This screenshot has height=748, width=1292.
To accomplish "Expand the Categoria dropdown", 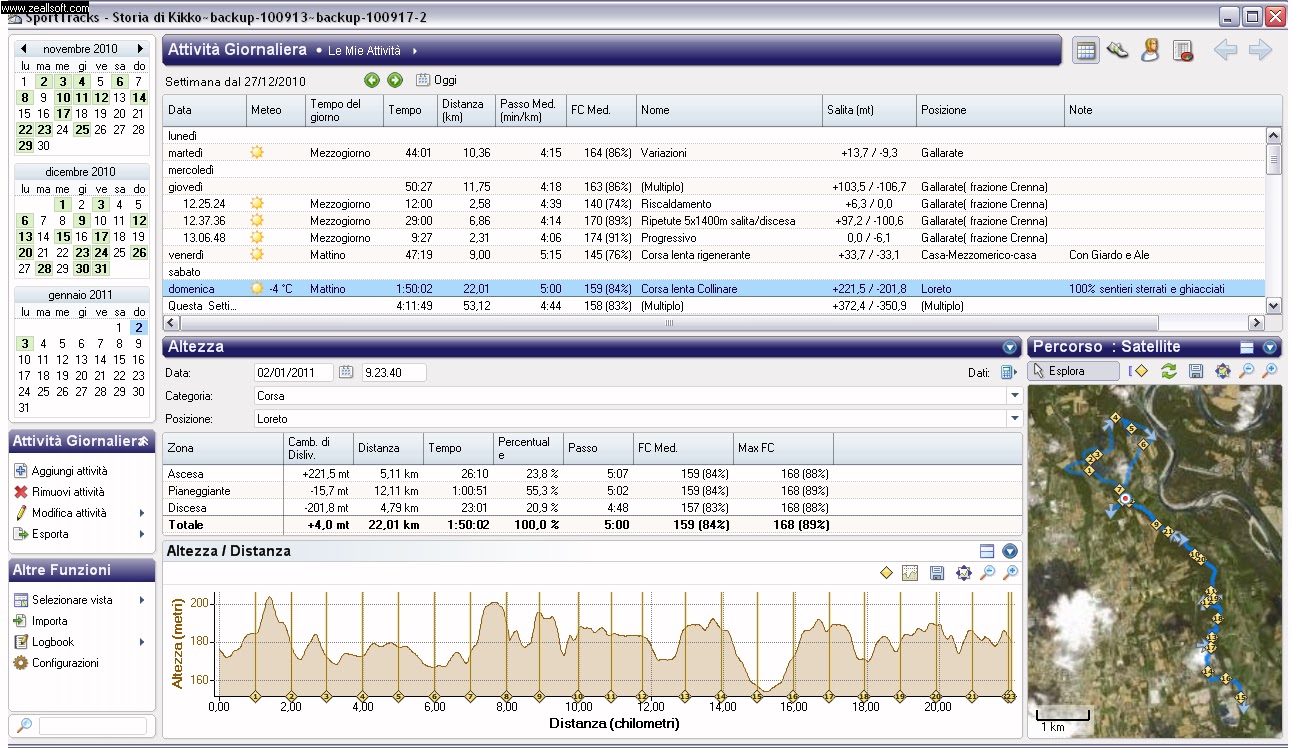I will point(1015,396).
